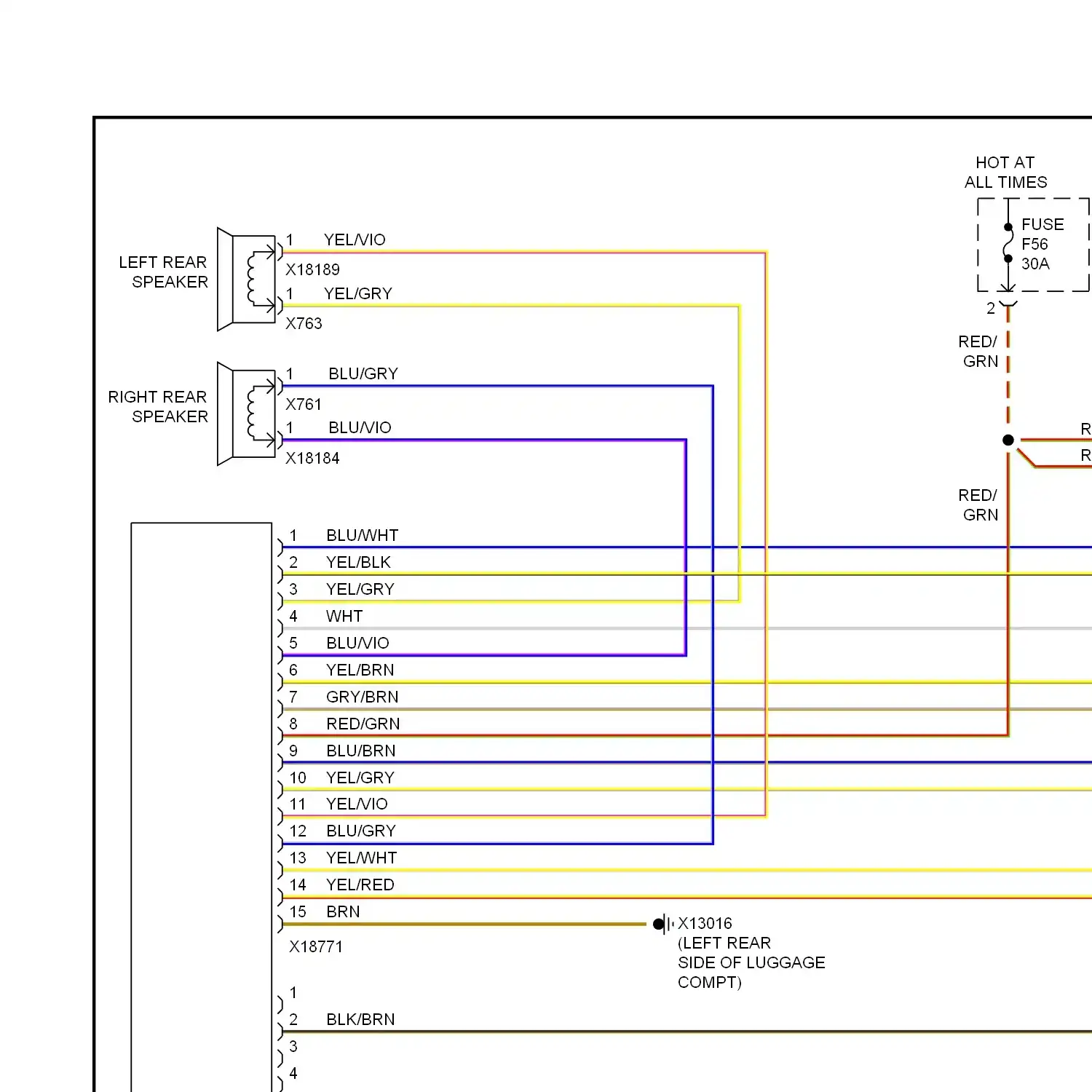Click the X13016 ground label
Viewport: 1092px width, 1092px height.
coord(705,923)
